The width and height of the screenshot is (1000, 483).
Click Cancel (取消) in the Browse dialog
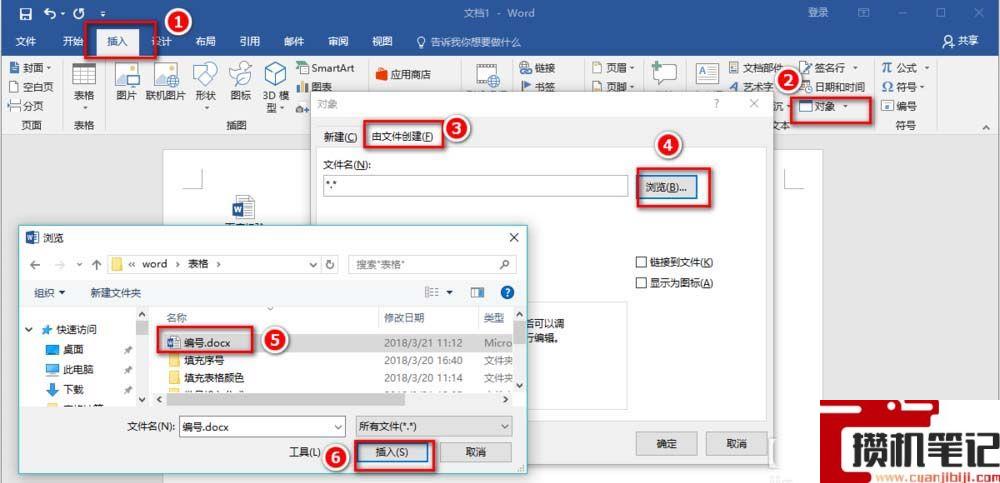click(476, 452)
